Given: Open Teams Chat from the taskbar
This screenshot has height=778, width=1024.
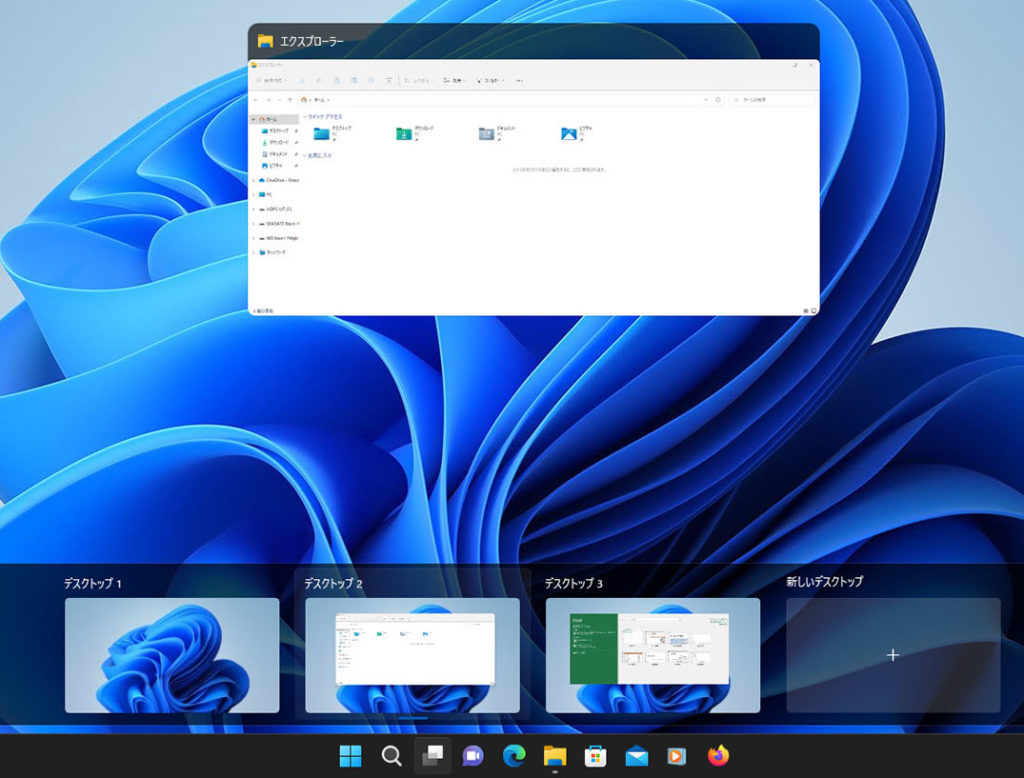Looking at the screenshot, I should pyautogui.click(x=473, y=756).
